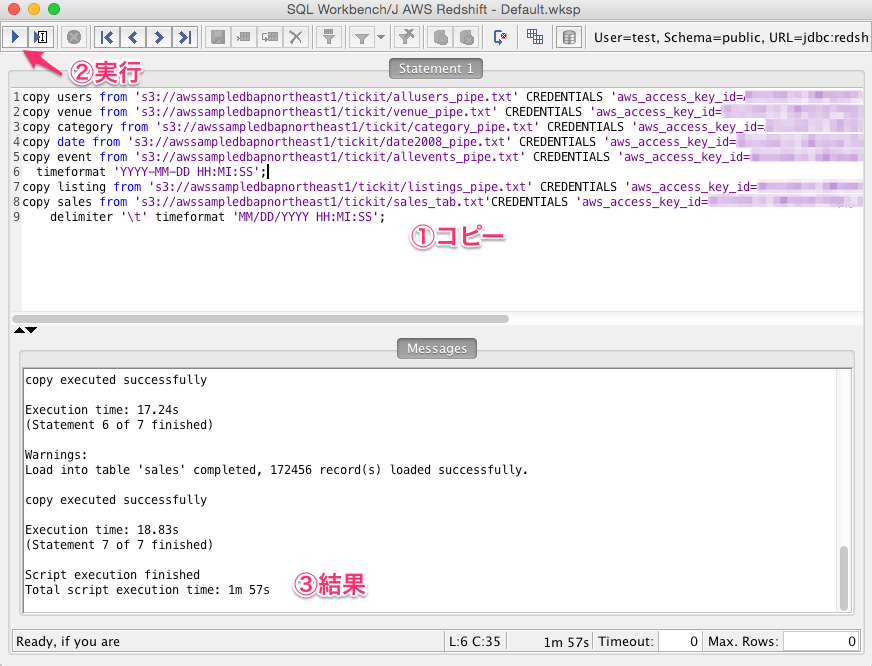Screen dimensions: 872x666
Task: Click the green zoom window button
Action: pyautogui.click(x=54, y=9)
